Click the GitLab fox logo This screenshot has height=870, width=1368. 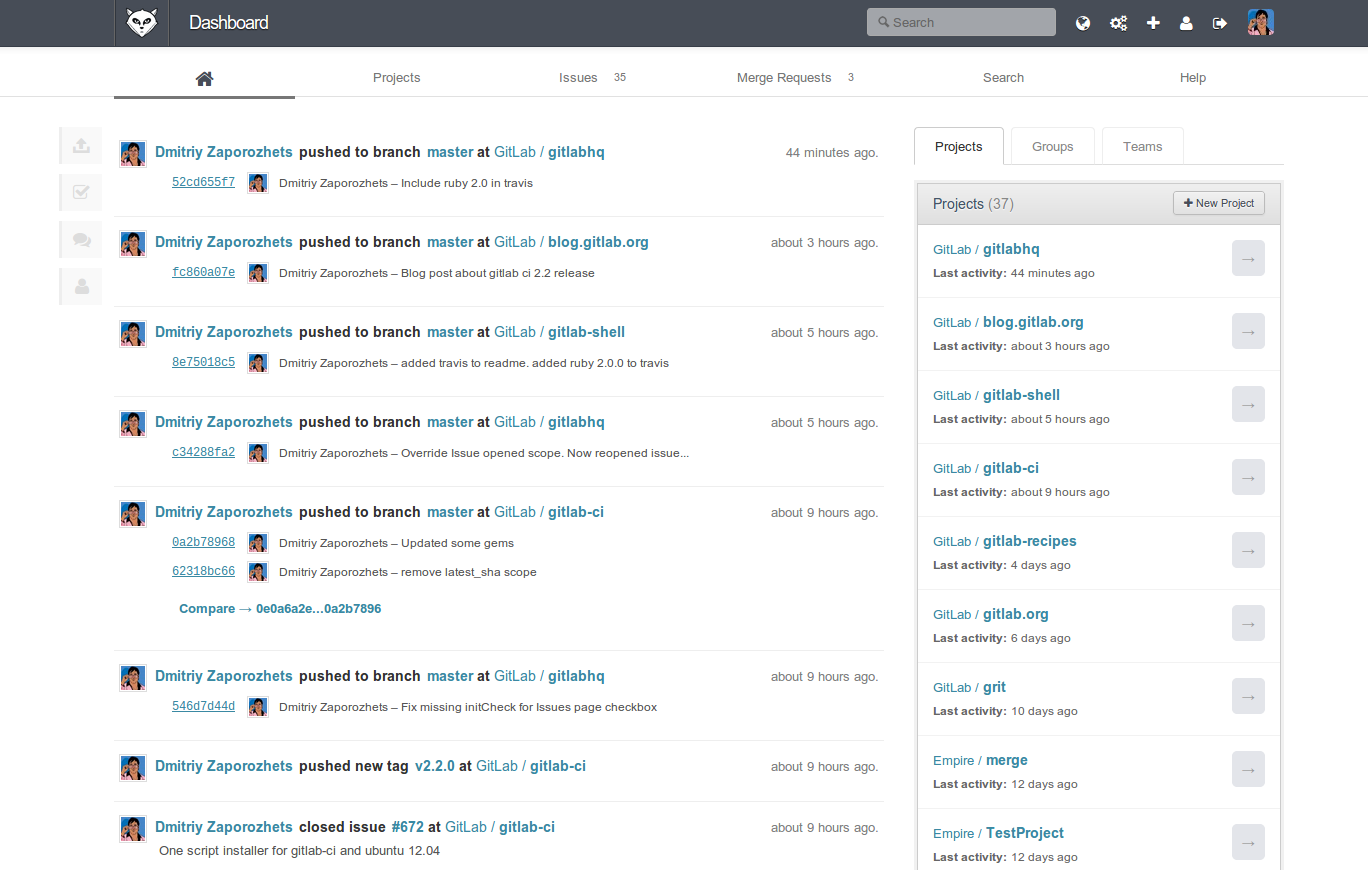pos(141,22)
